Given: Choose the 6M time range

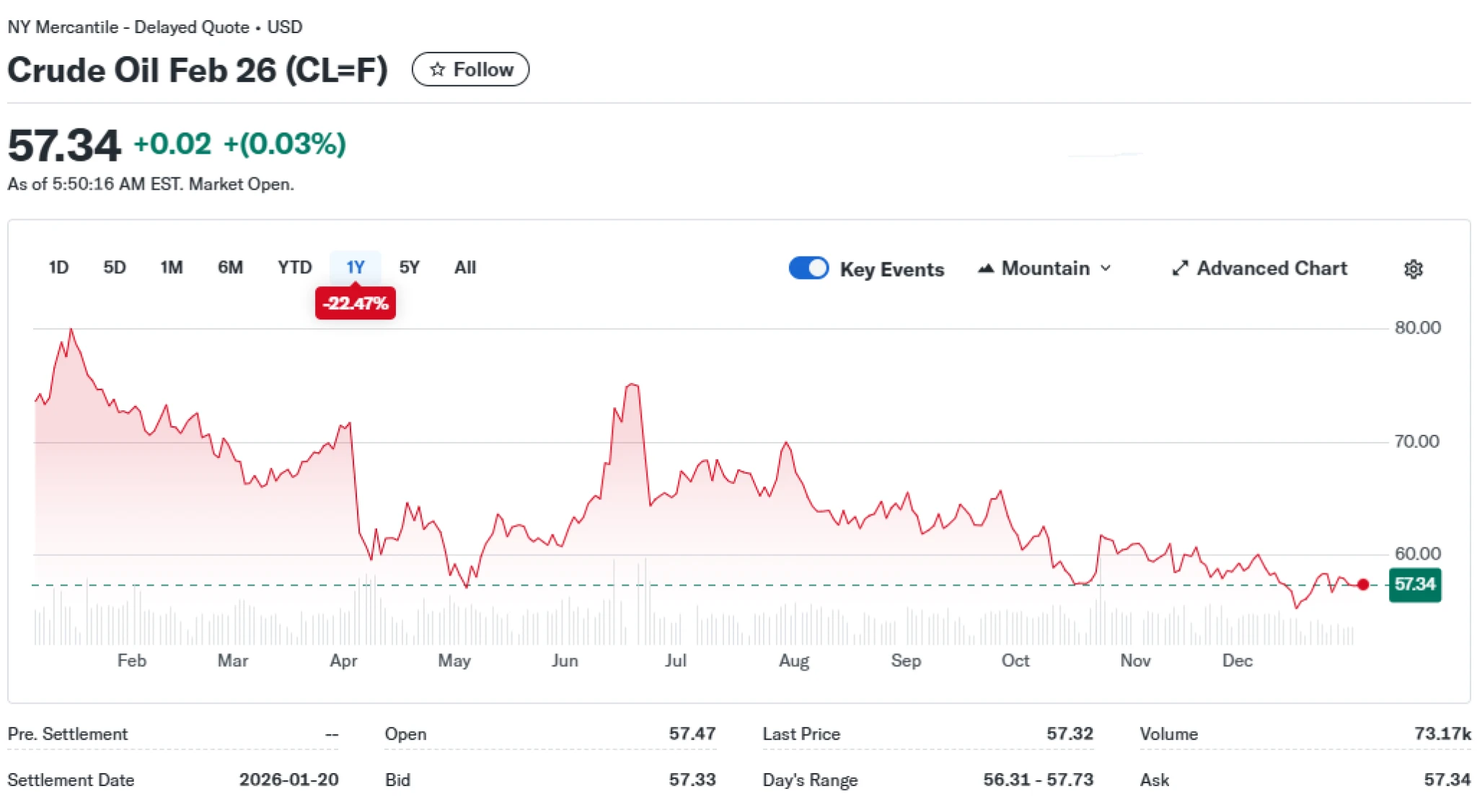Looking at the screenshot, I should pyautogui.click(x=230, y=268).
